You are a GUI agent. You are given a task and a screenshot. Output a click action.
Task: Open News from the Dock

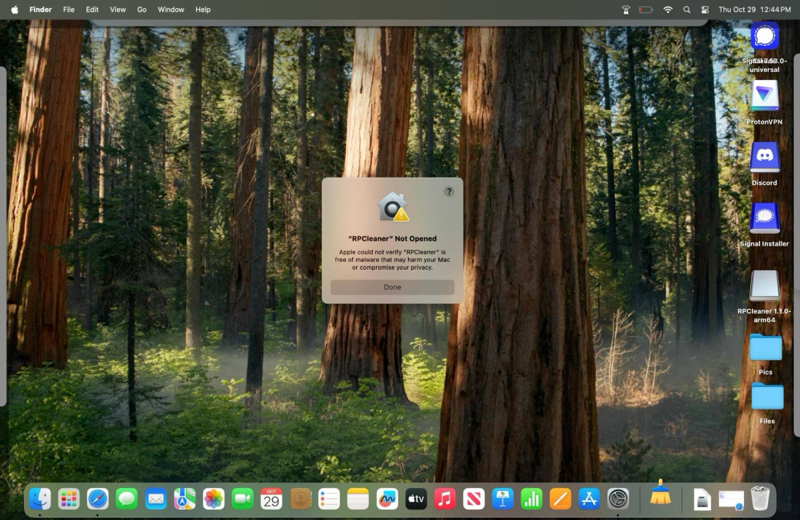click(473, 499)
